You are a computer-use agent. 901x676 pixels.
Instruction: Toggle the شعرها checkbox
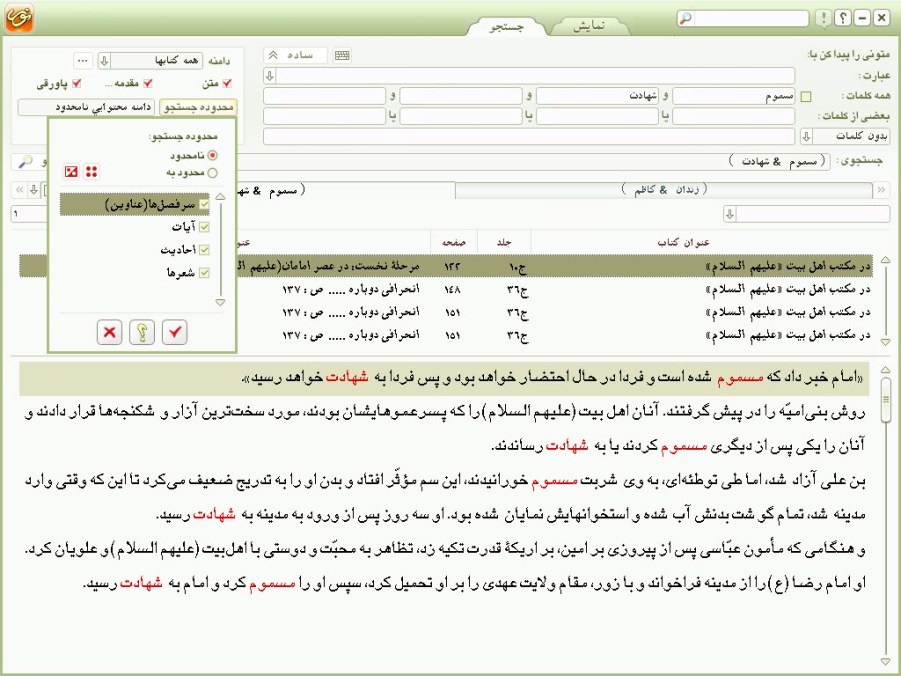click(x=204, y=273)
